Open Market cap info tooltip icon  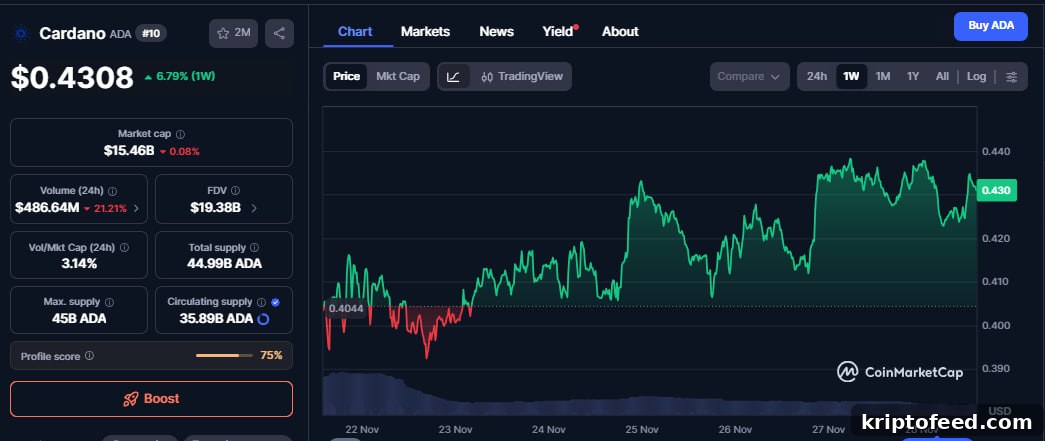tap(181, 134)
